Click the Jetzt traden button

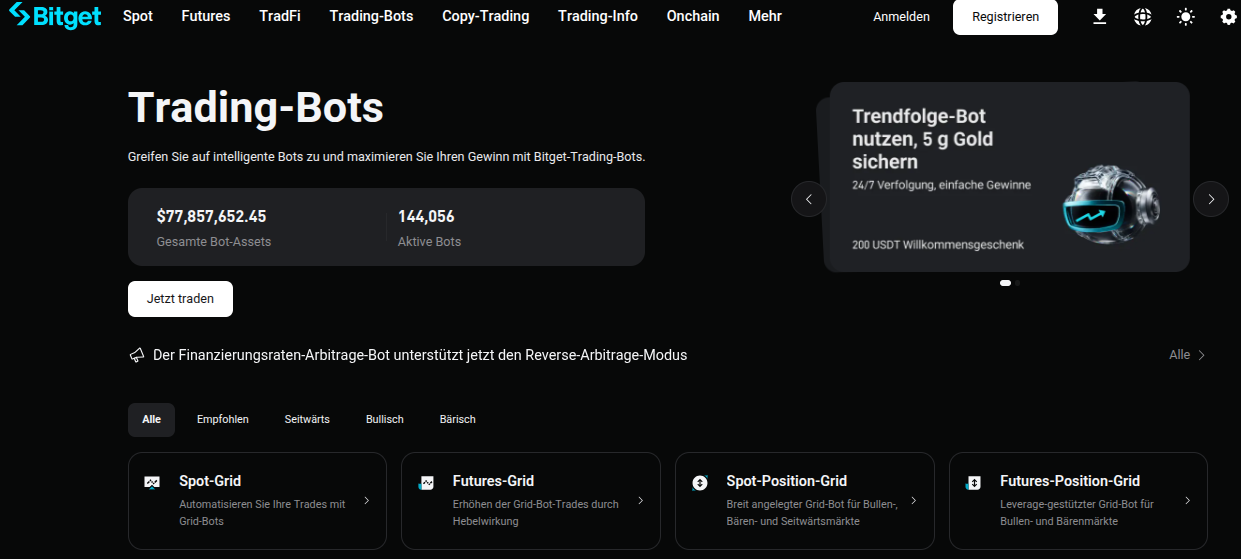coord(180,299)
